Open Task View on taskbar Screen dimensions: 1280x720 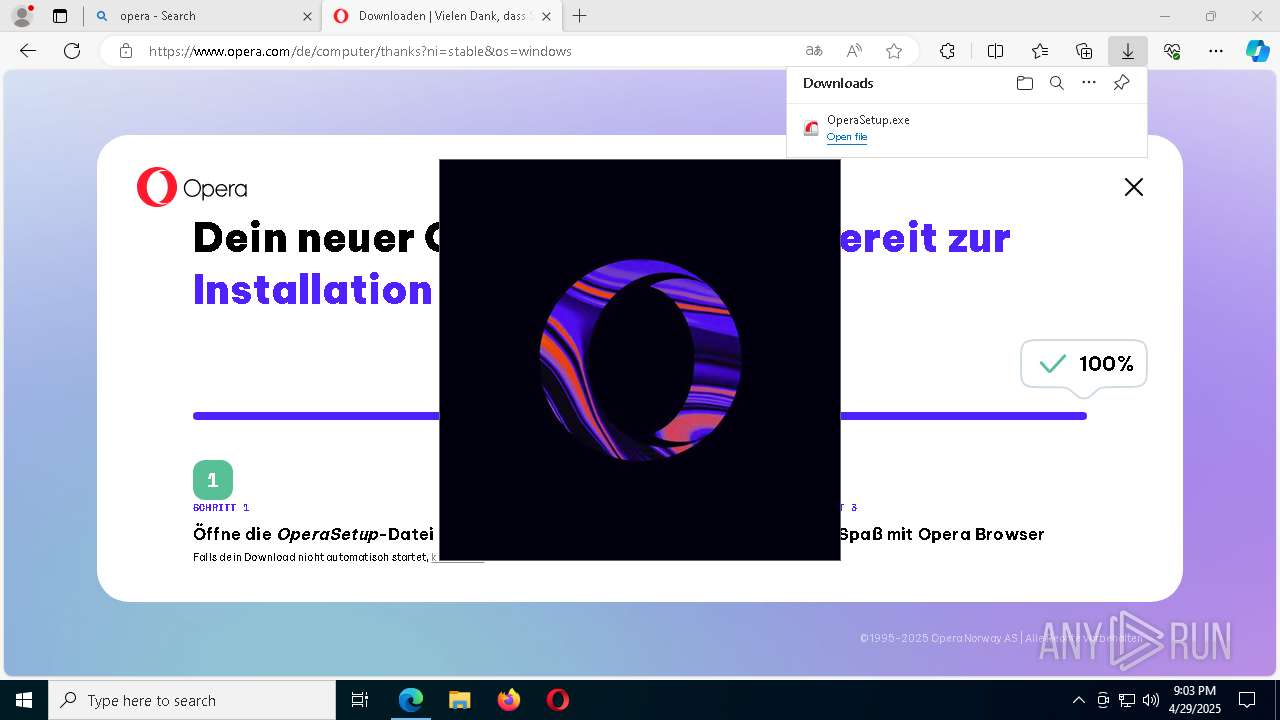(360, 700)
